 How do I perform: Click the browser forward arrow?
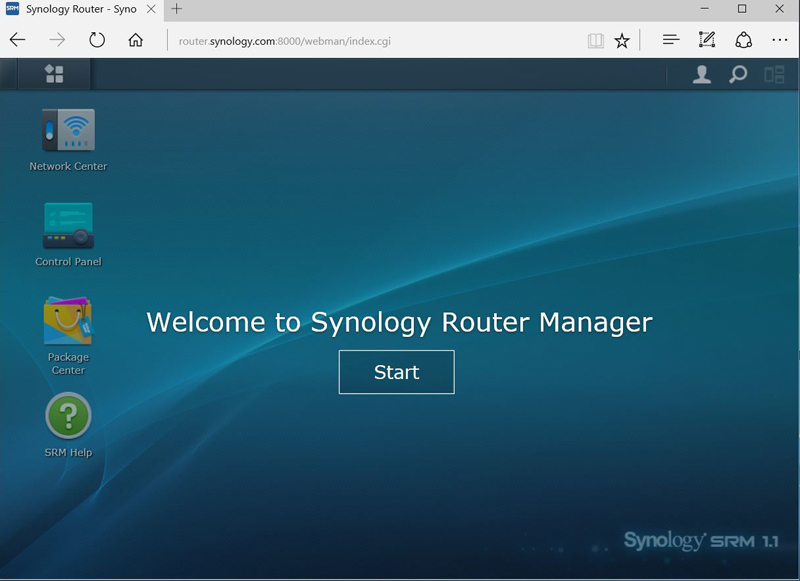(57, 40)
